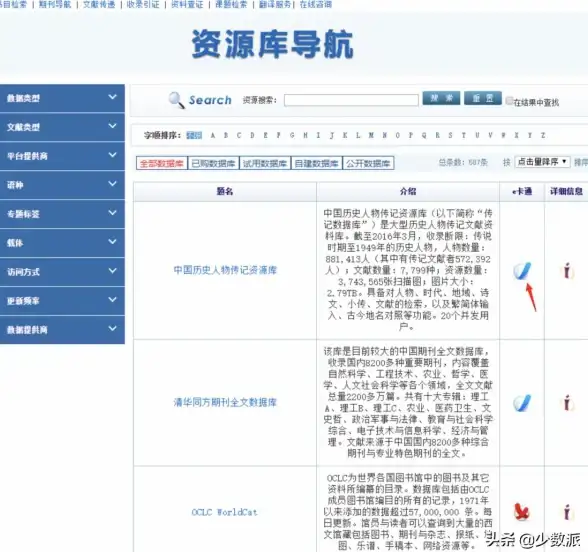Open the OCLC WorldCat database link

[x=225, y=512]
